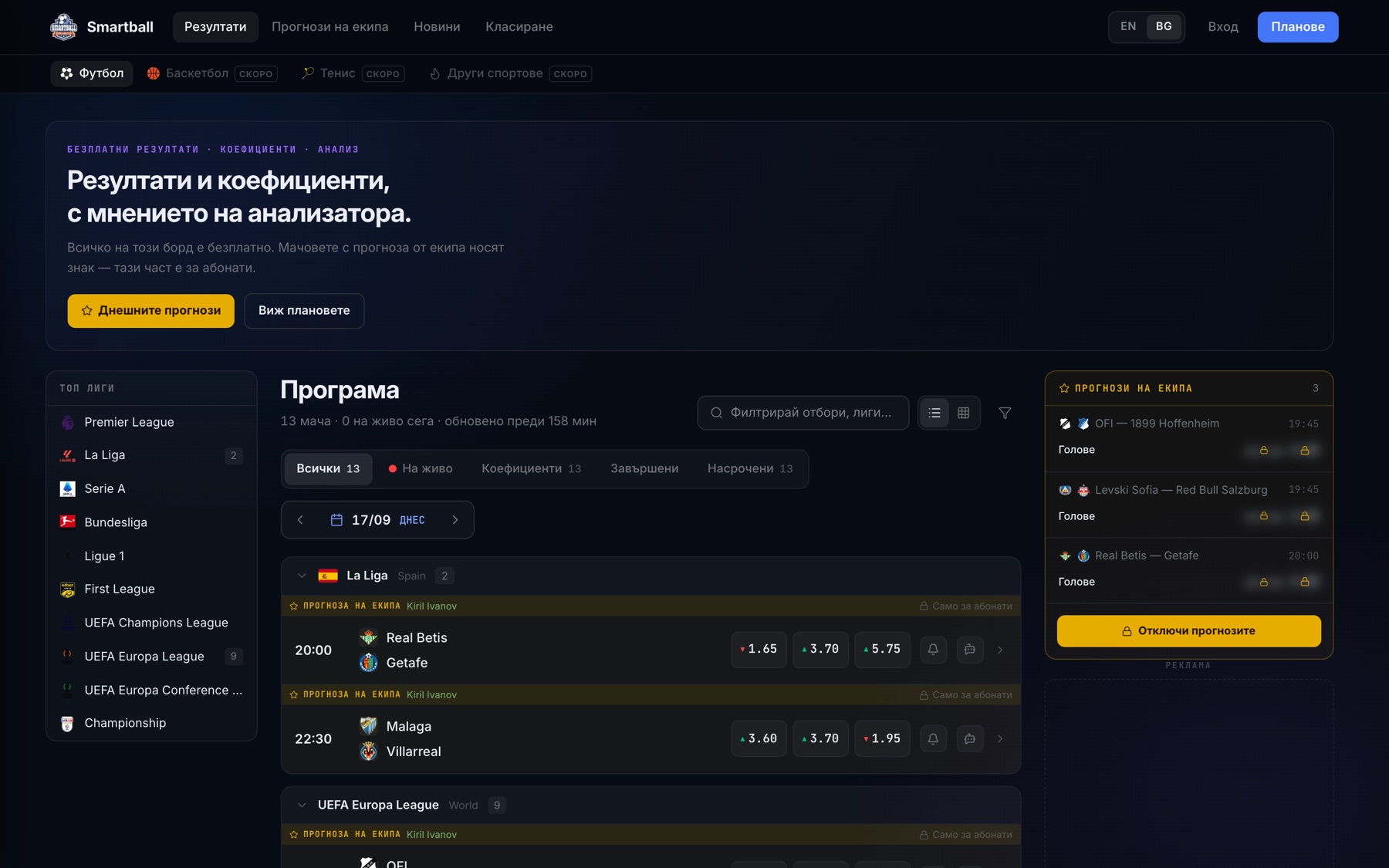1389x868 pixels.
Task: Select First League in sidebar
Action: 151,589
